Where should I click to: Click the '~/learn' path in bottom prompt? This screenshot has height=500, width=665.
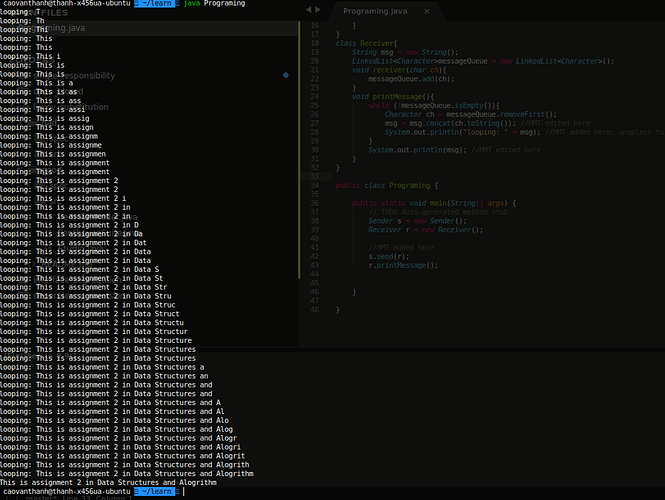pos(156,492)
